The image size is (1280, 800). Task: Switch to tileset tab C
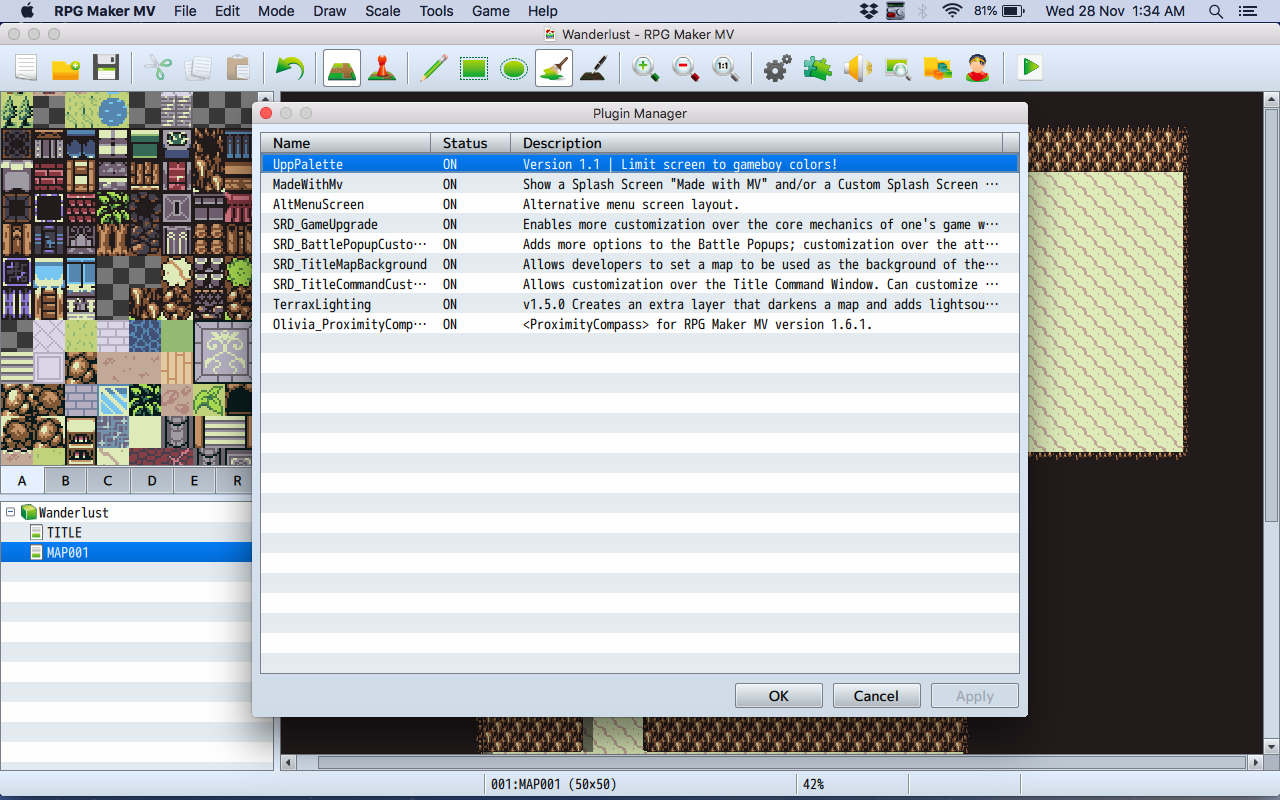click(108, 480)
